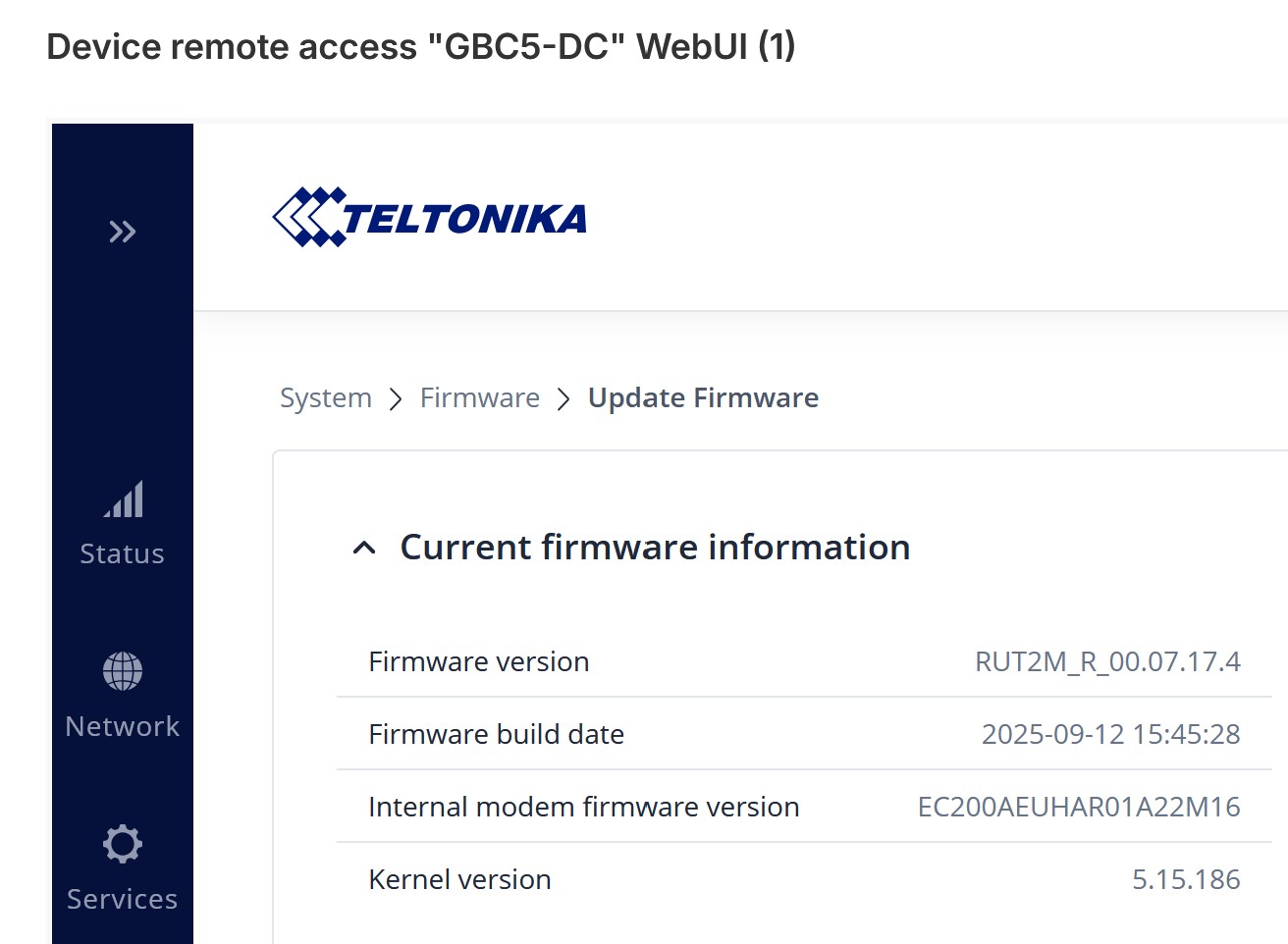Open the Services menu label
The height and width of the screenshot is (944, 1288).
[x=122, y=899]
